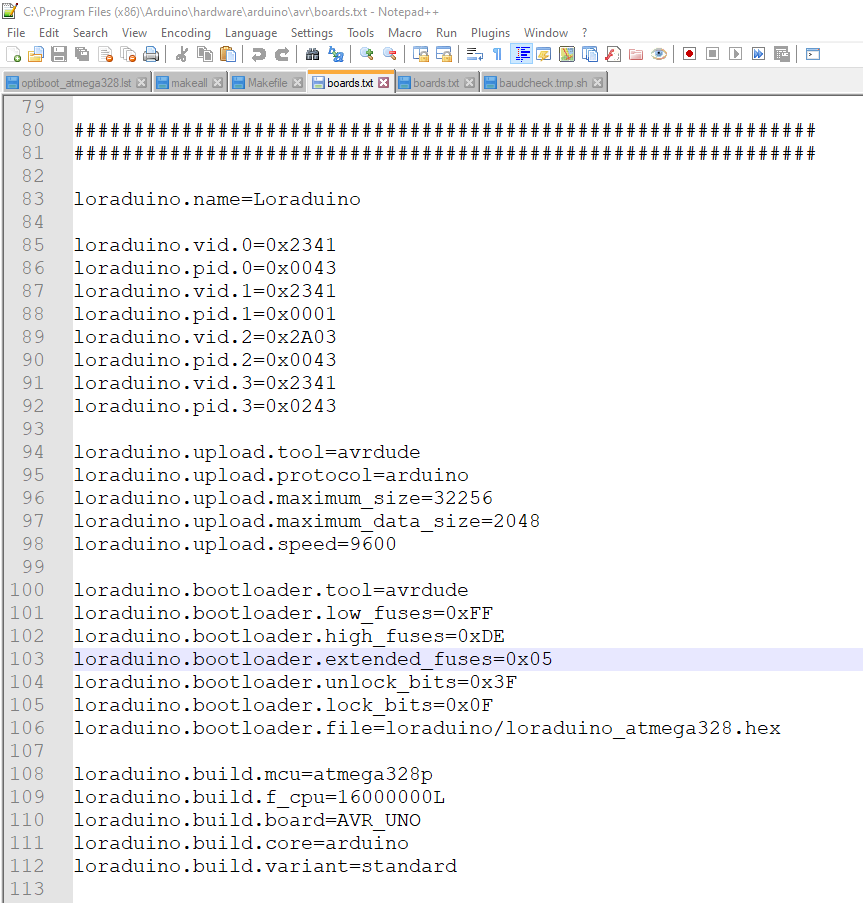Open the Encoding menu
Image resolution: width=863 pixels, height=903 pixels.
(x=186, y=33)
